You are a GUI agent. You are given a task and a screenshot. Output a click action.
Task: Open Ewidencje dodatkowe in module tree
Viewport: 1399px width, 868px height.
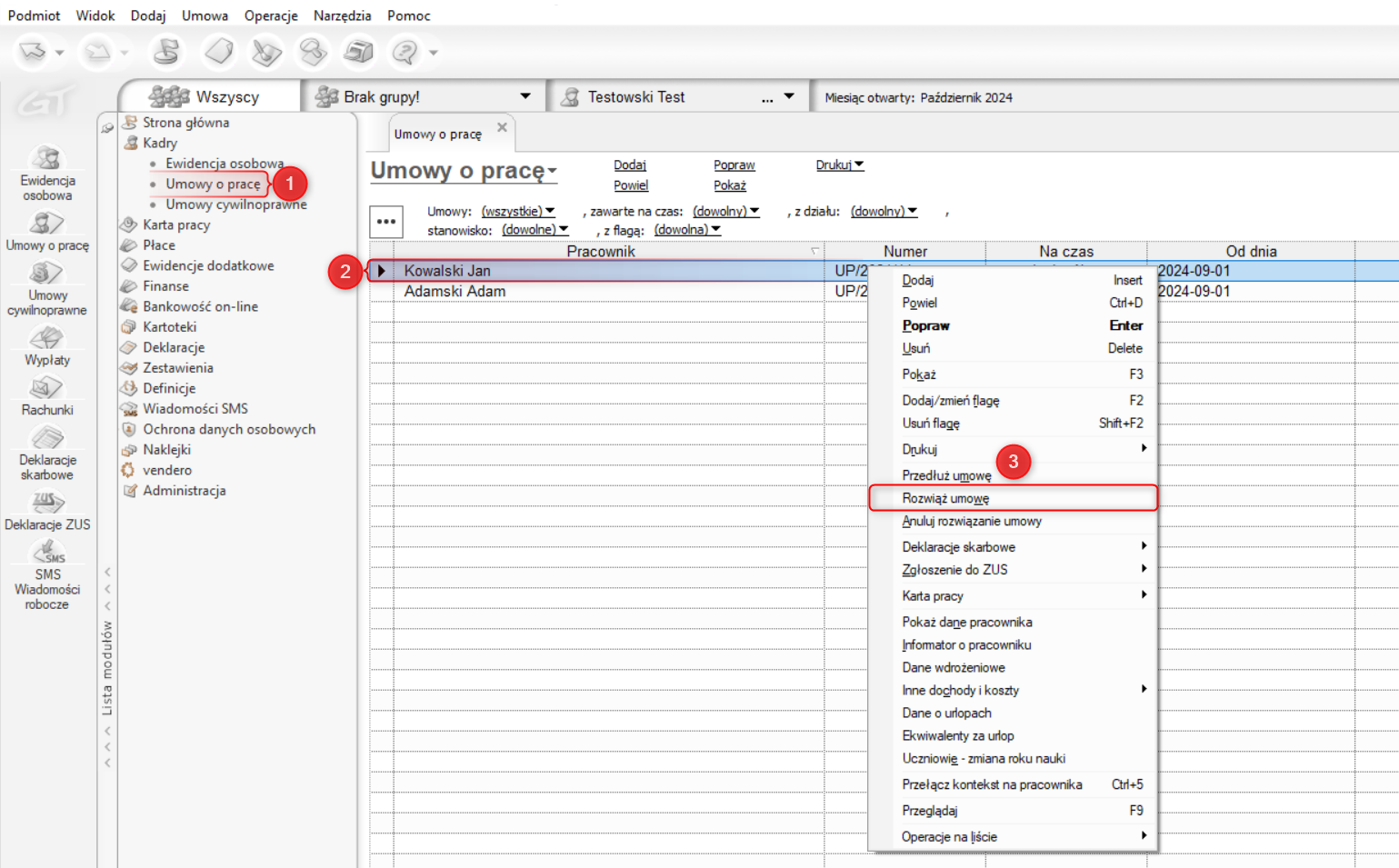point(208,265)
